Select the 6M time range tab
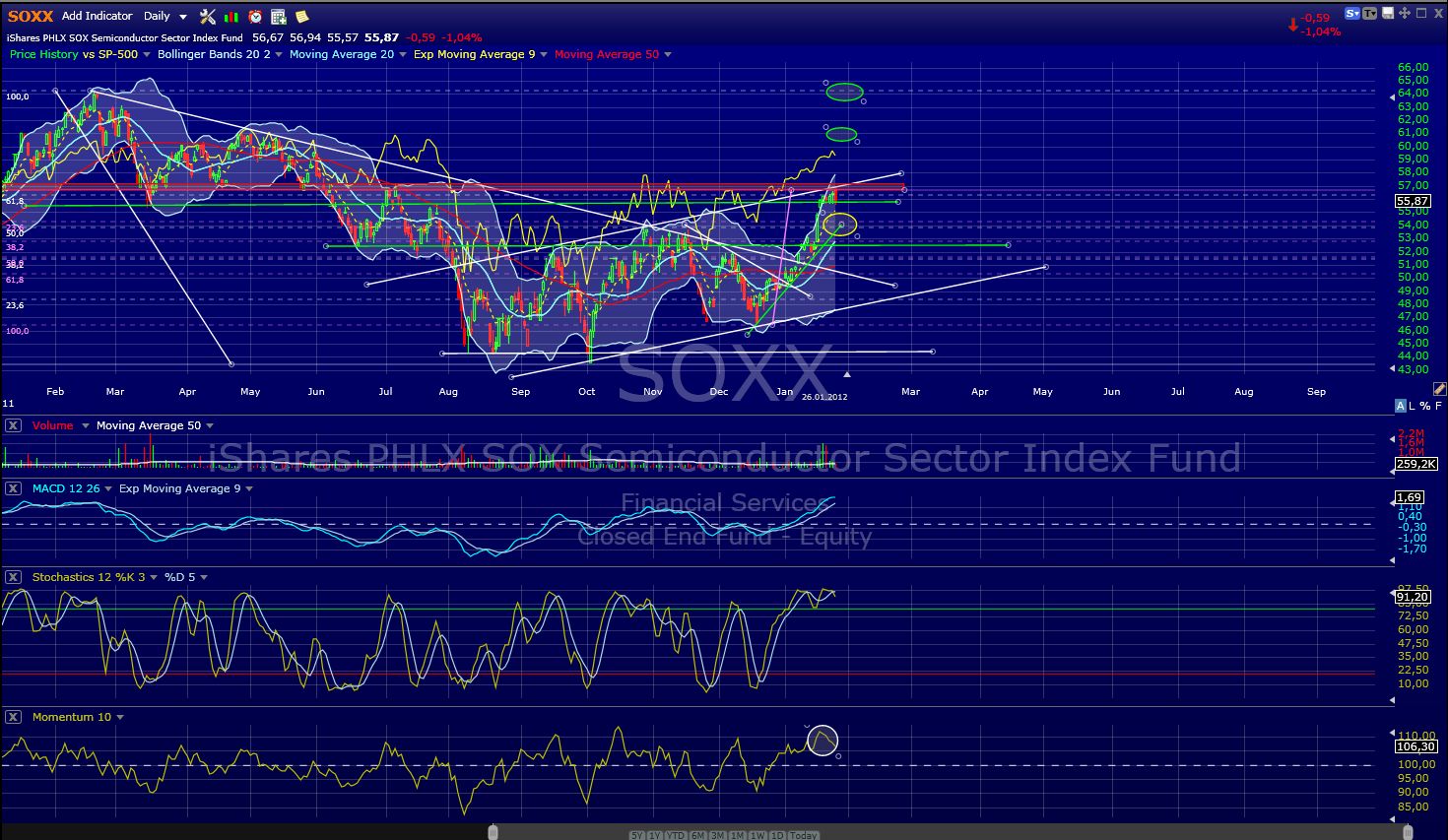The image size is (1448, 840). point(697,835)
